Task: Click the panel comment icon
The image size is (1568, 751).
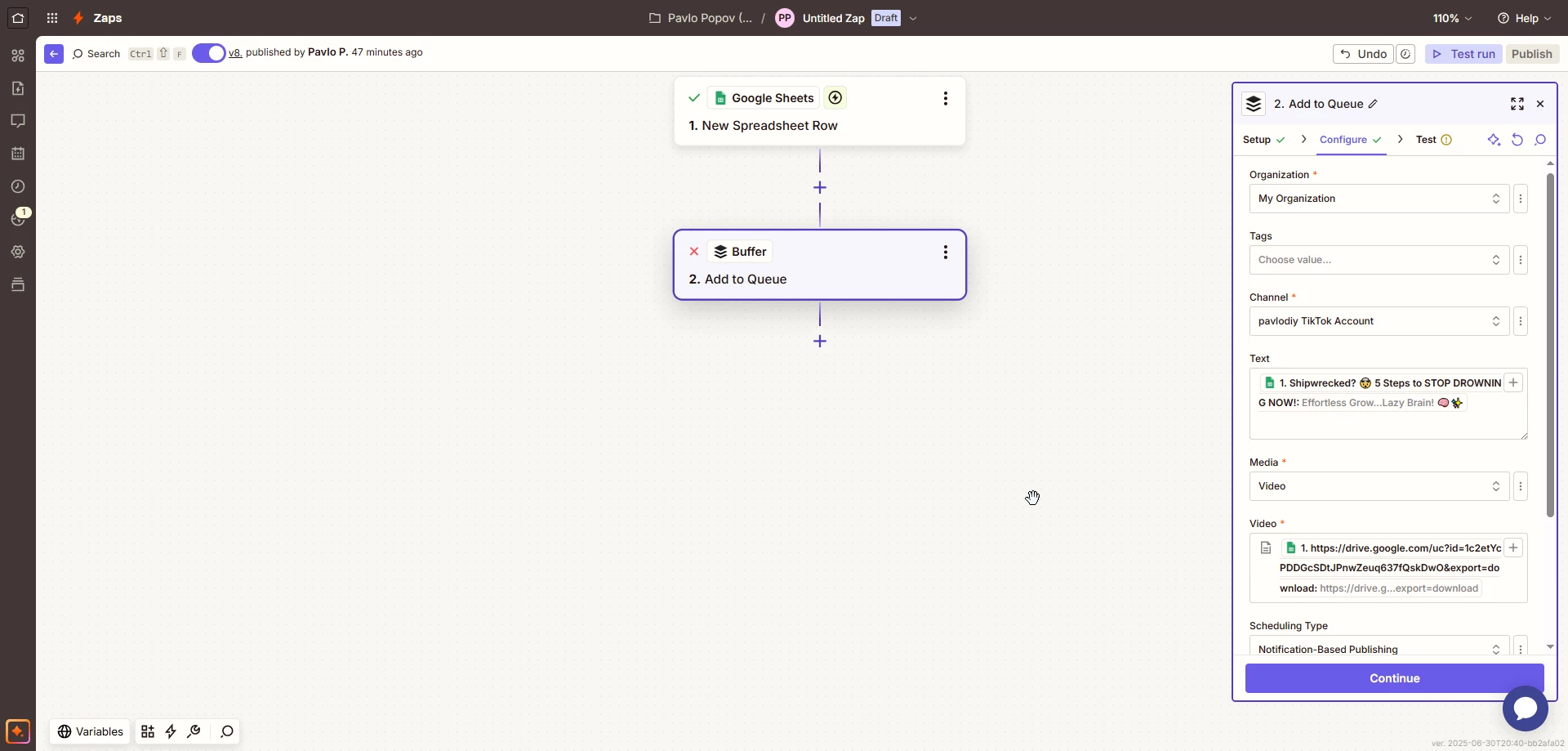Action: coord(1540,140)
